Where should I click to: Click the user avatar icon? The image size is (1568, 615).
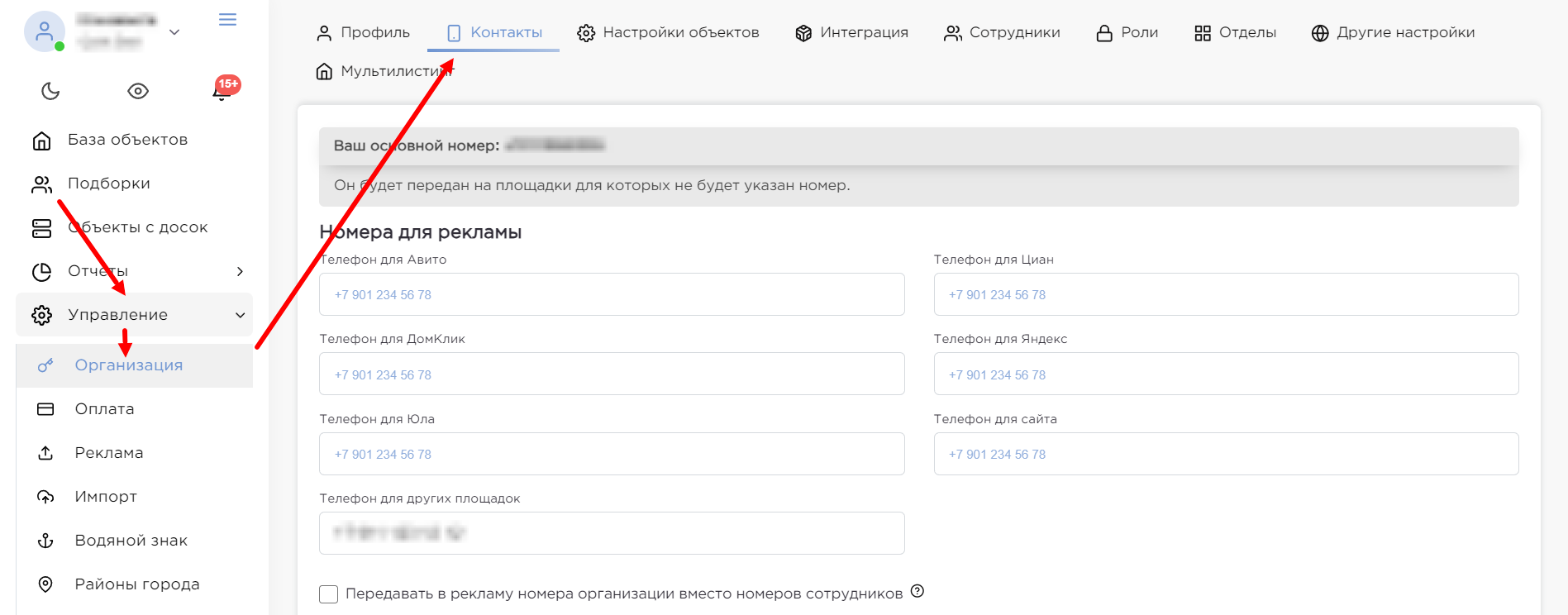tap(45, 31)
